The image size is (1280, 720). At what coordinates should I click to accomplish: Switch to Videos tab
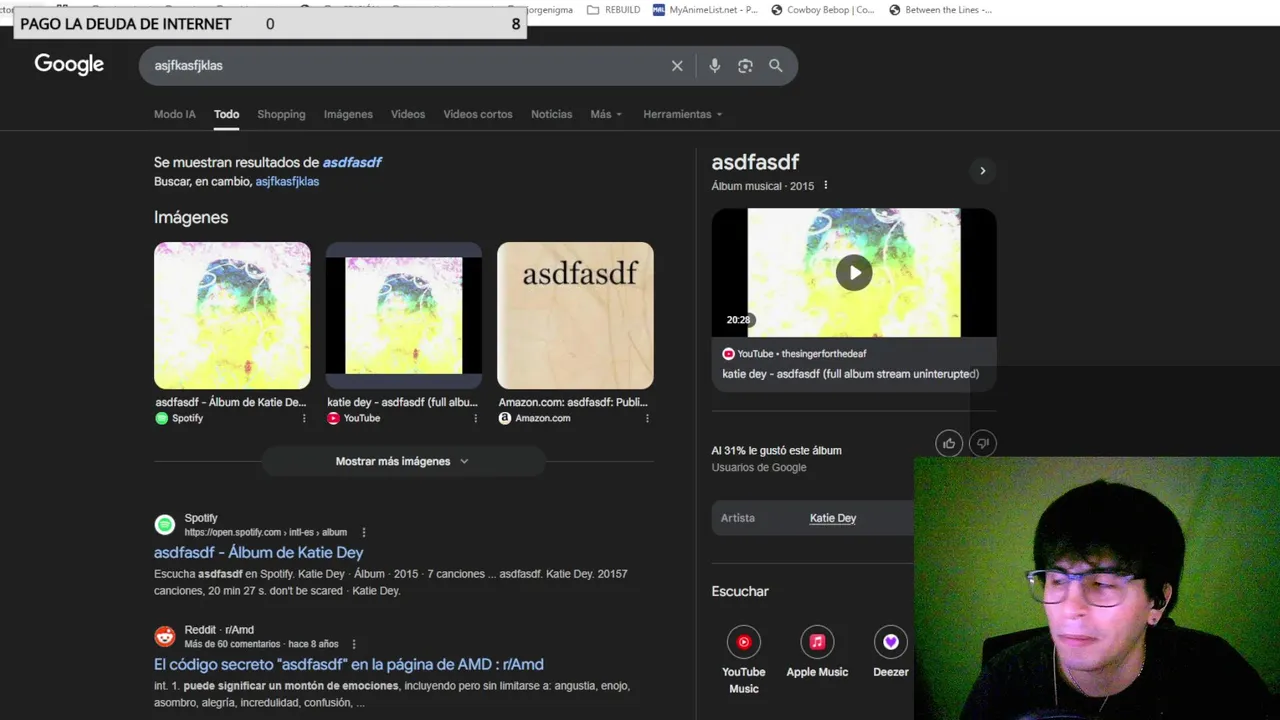[408, 114]
